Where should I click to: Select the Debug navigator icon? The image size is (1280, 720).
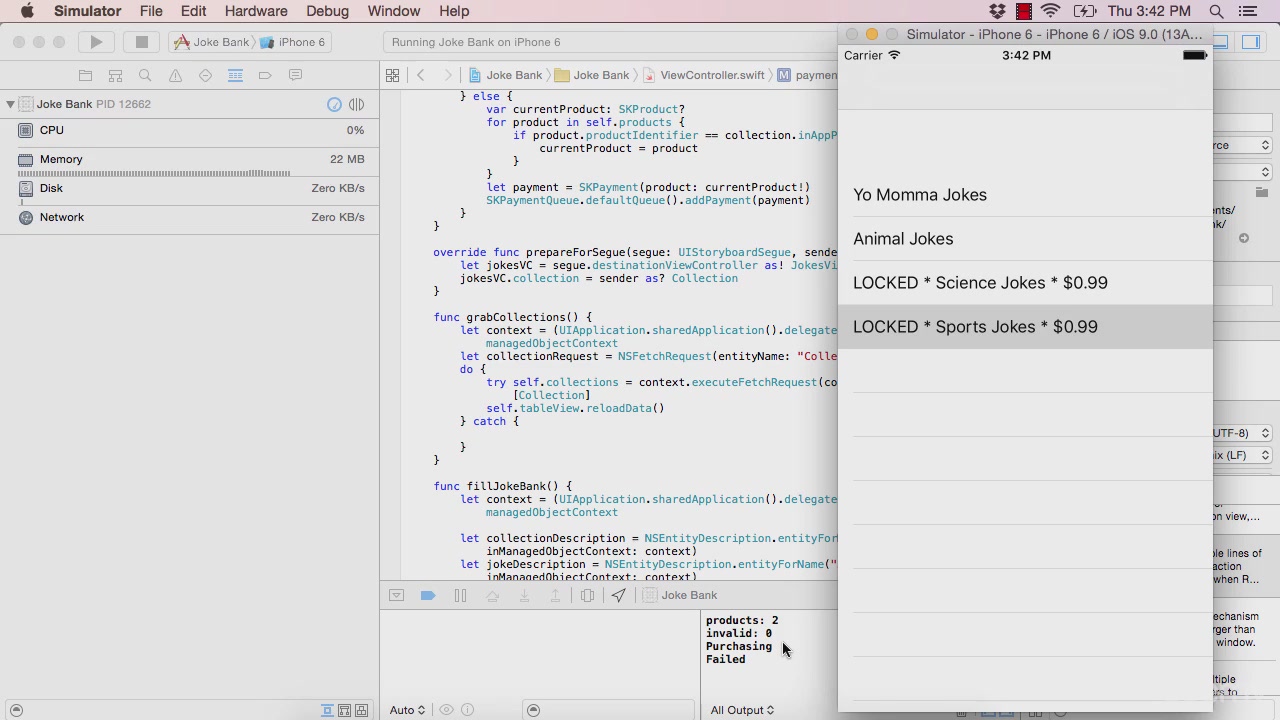tap(235, 75)
